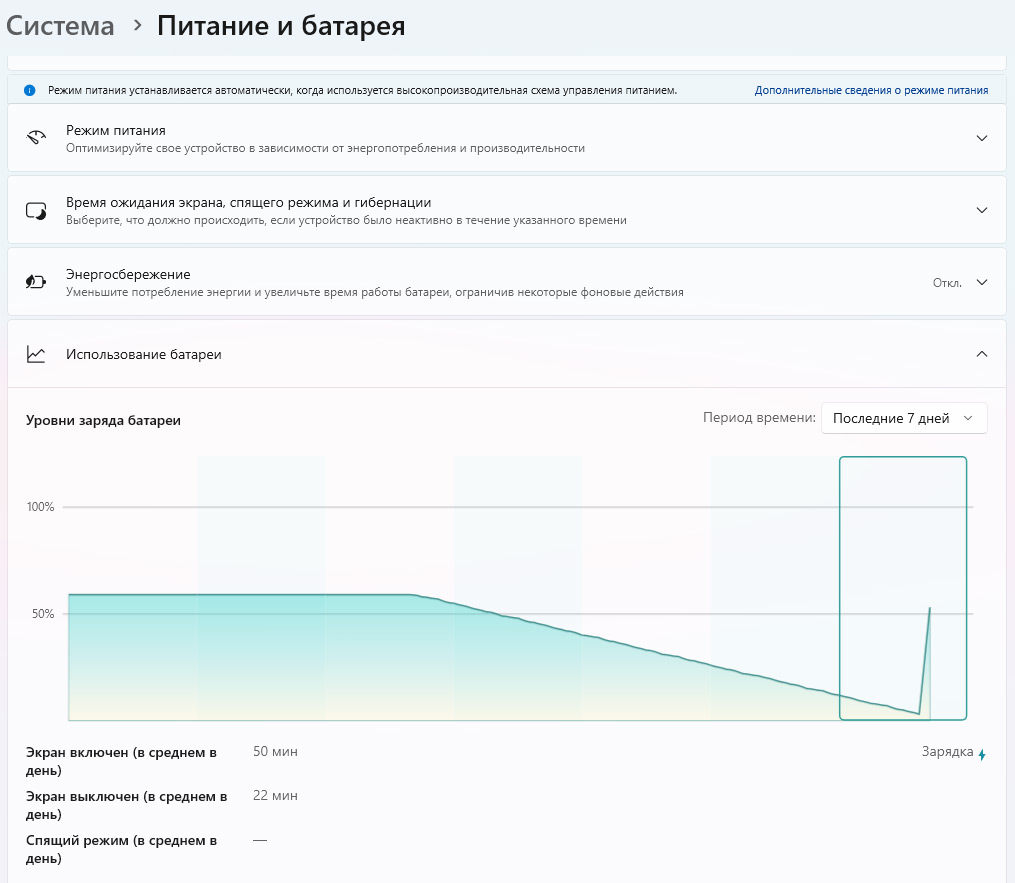Click the Энергосбережение battery leaf icon

pos(37,282)
